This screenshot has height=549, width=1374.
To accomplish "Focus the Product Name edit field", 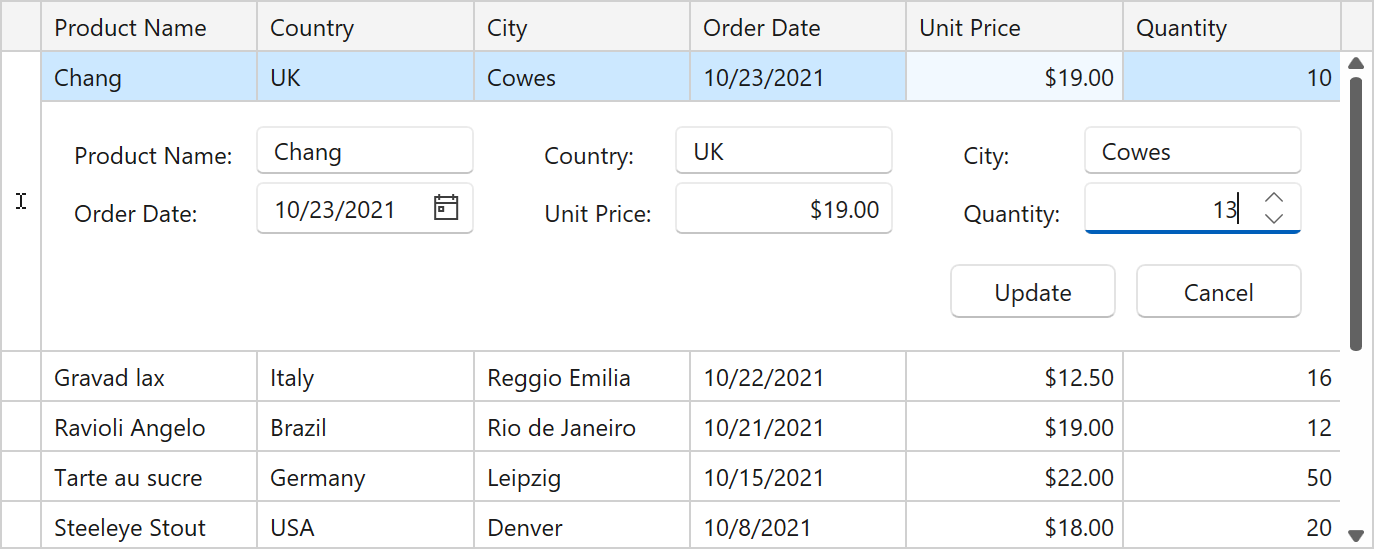I will pyautogui.click(x=365, y=152).
